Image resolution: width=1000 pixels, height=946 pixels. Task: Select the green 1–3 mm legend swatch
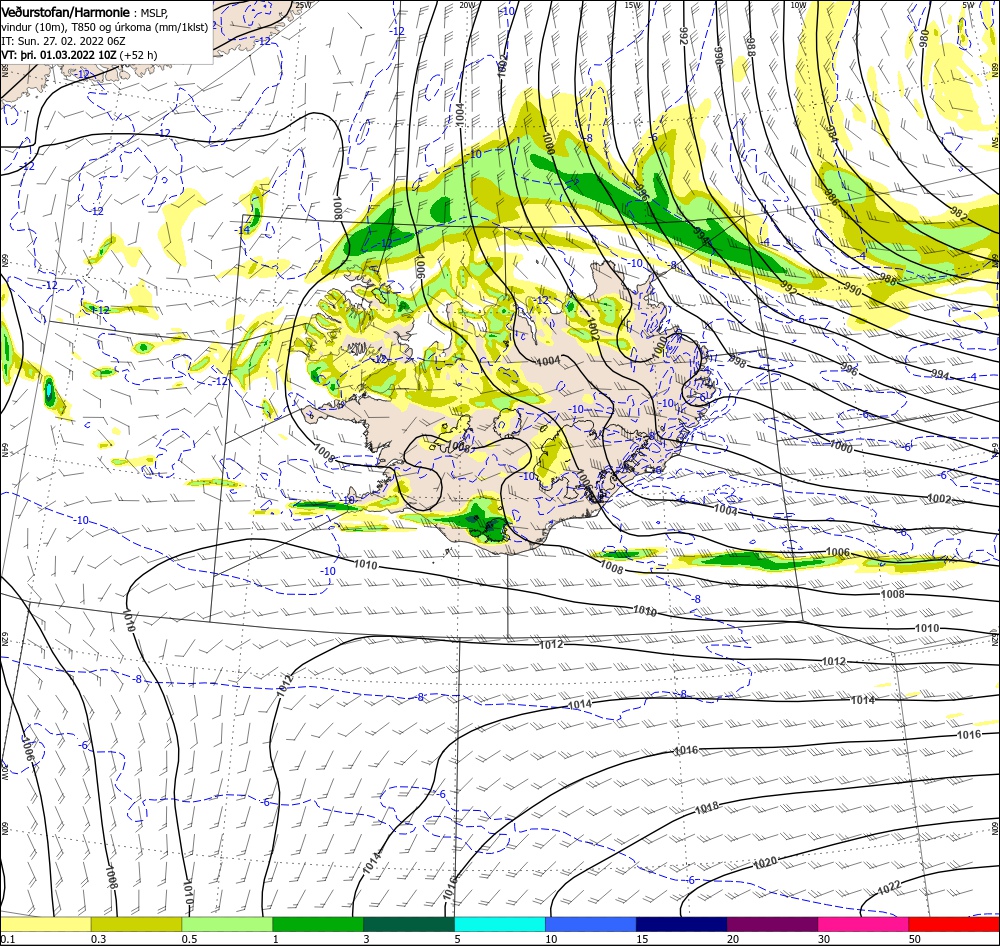(318, 924)
